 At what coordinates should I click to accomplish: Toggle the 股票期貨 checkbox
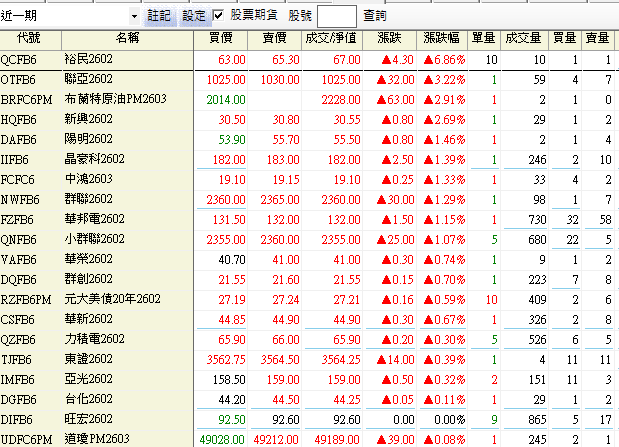pyautogui.click(x=218, y=16)
